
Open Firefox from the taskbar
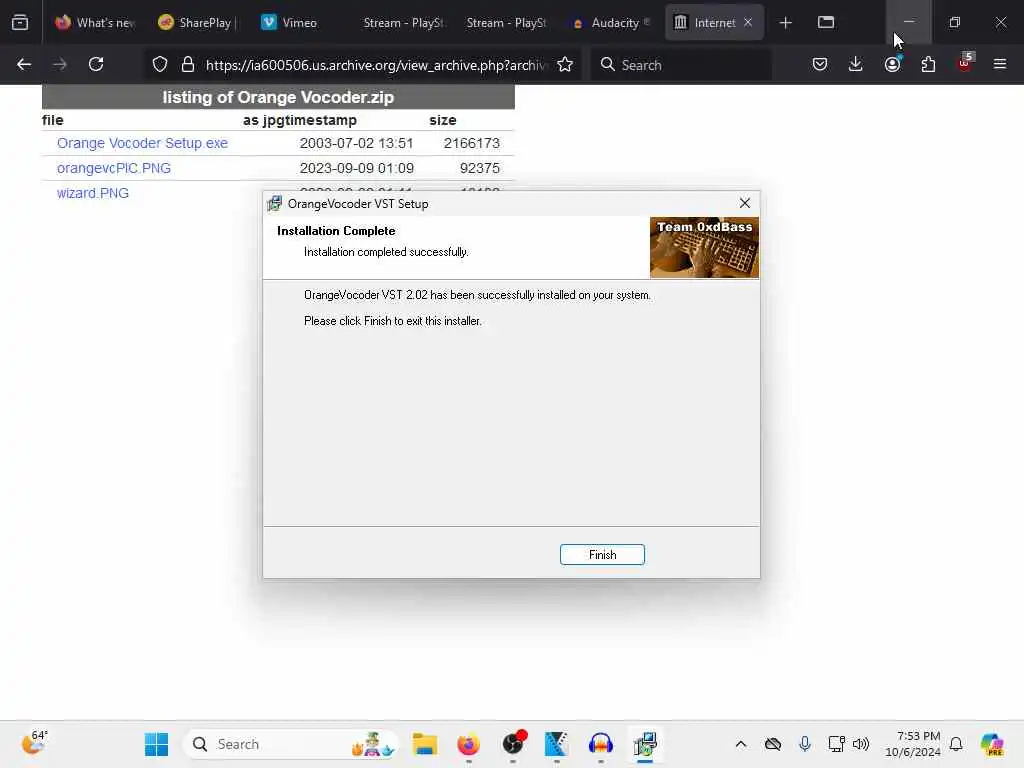(x=468, y=744)
